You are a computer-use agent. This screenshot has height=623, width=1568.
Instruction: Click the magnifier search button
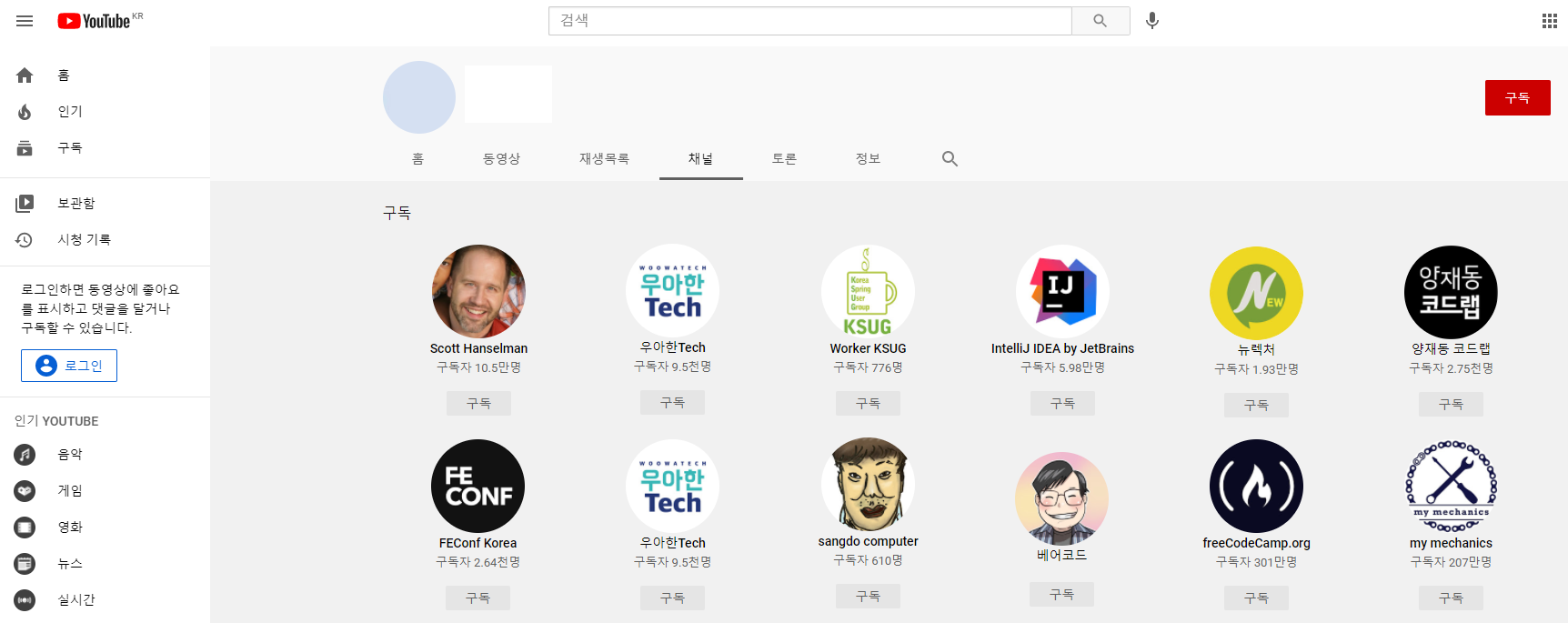pyautogui.click(x=1101, y=21)
